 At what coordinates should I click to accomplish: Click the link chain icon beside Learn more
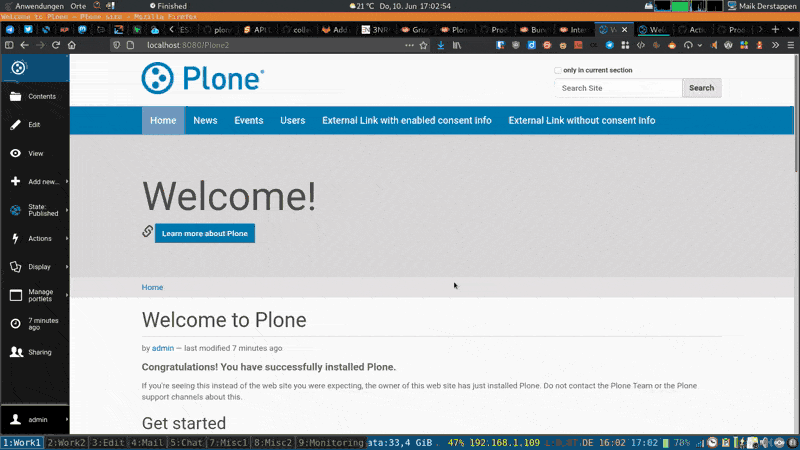(147, 231)
